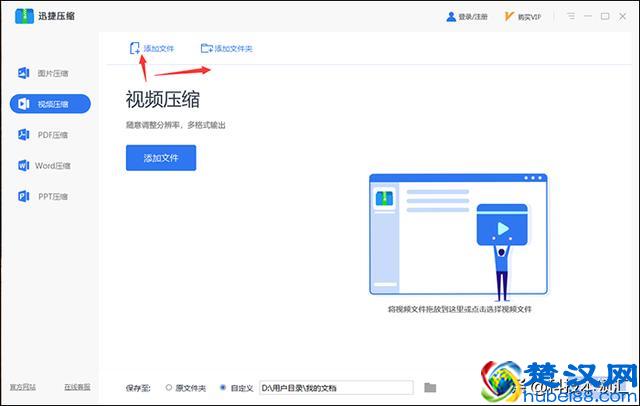Switch to the Word压缩 tab
The image size is (640, 406).
[x=50, y=165]
